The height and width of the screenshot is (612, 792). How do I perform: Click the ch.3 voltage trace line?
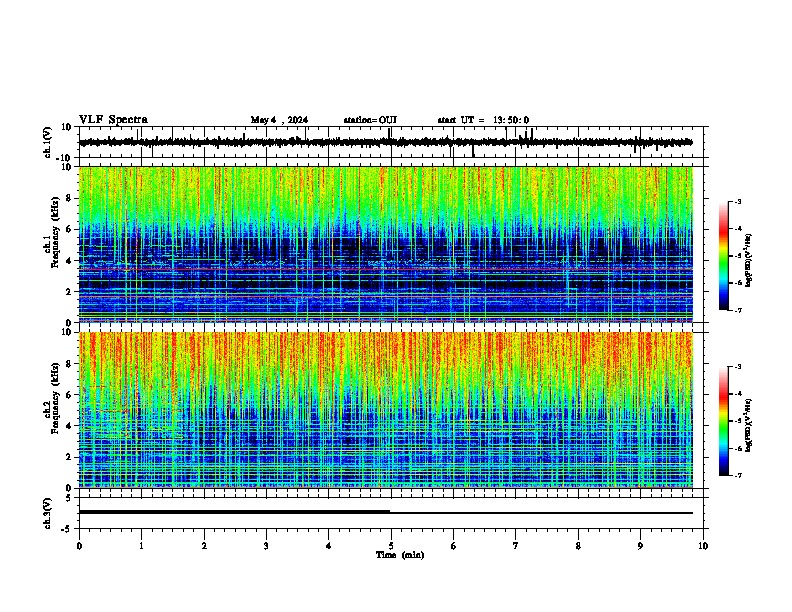pyautogui.click(x=385, y=512)
